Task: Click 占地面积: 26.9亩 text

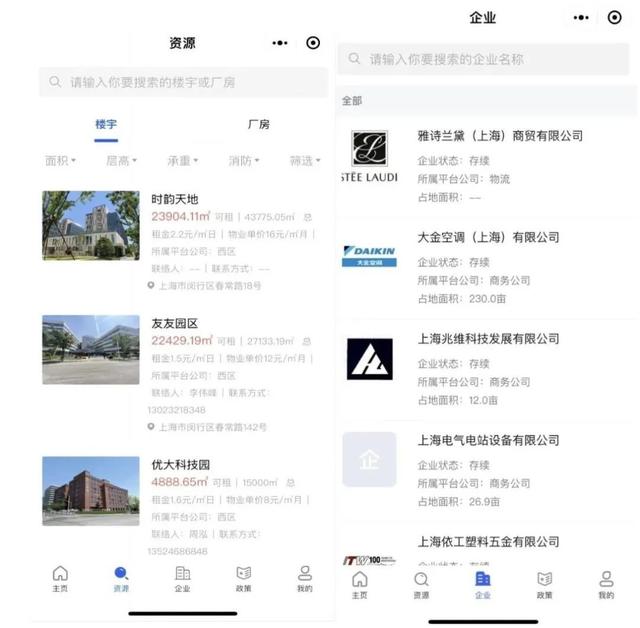Action: (x=459, y=502)
